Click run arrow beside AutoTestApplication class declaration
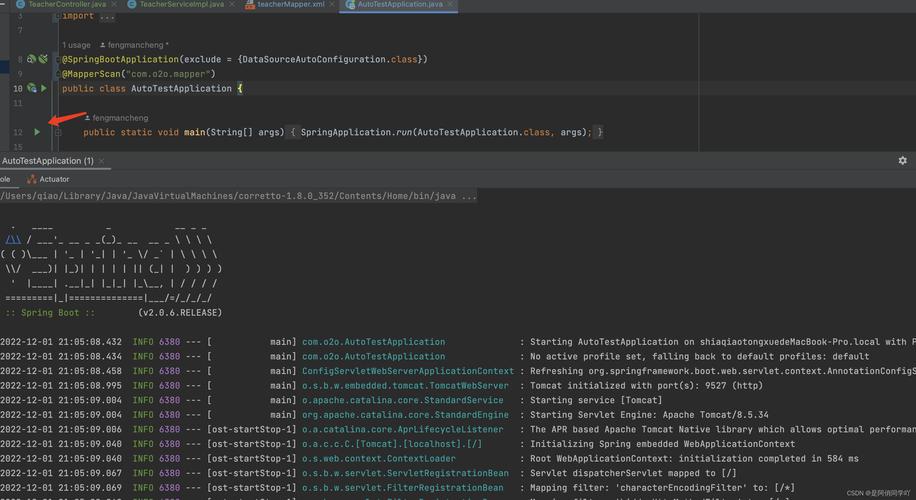Image resolution: width=916 pixels, height=500 pixels. pos(44,88)
